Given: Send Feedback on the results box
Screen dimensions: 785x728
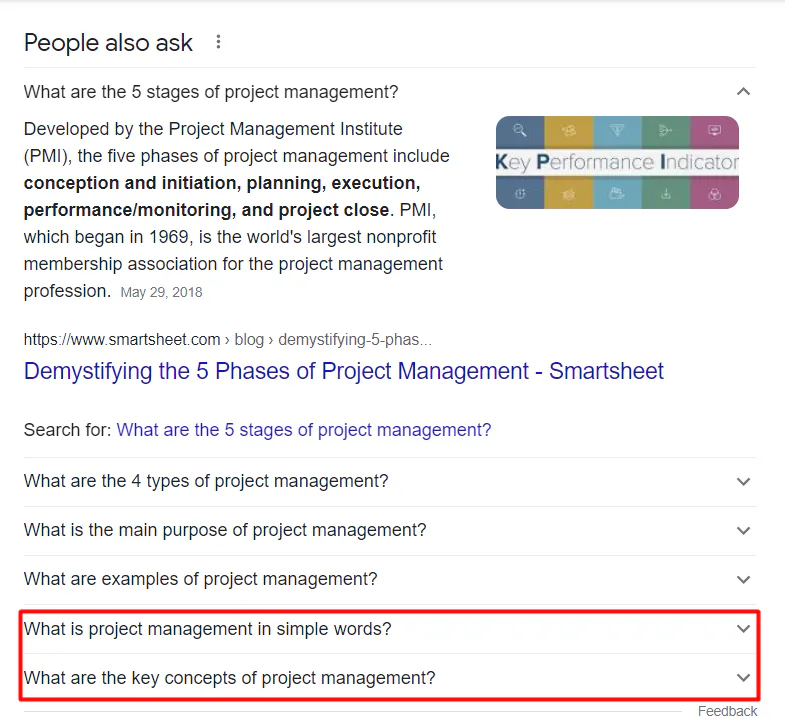Looking at the screenshot, I should pyautogui.click(x=727, y=711).
